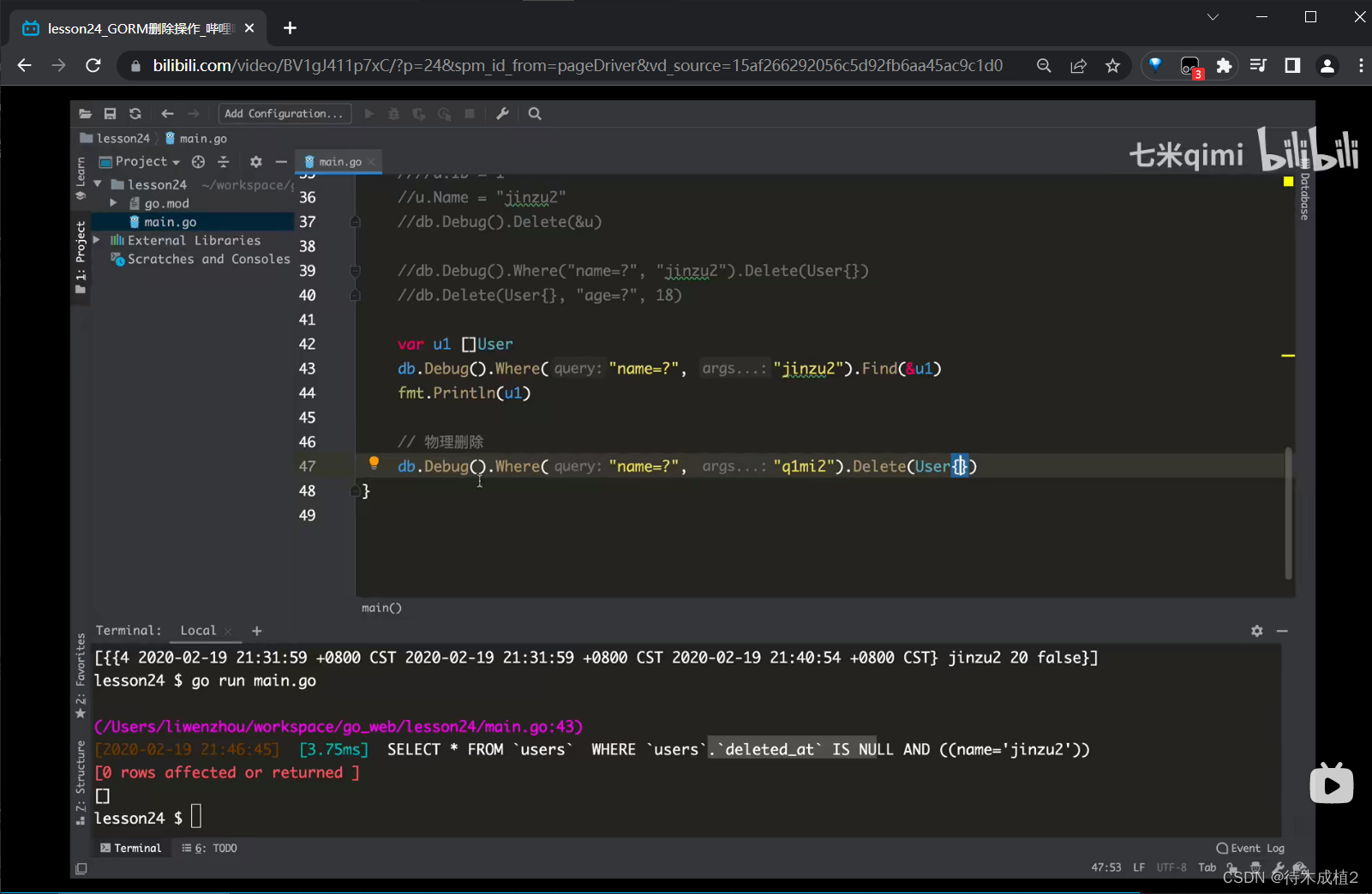Viewport: 1372px width, 894px height.
Task: Expand External Libraries in project tree
Action: click(97, 240)
